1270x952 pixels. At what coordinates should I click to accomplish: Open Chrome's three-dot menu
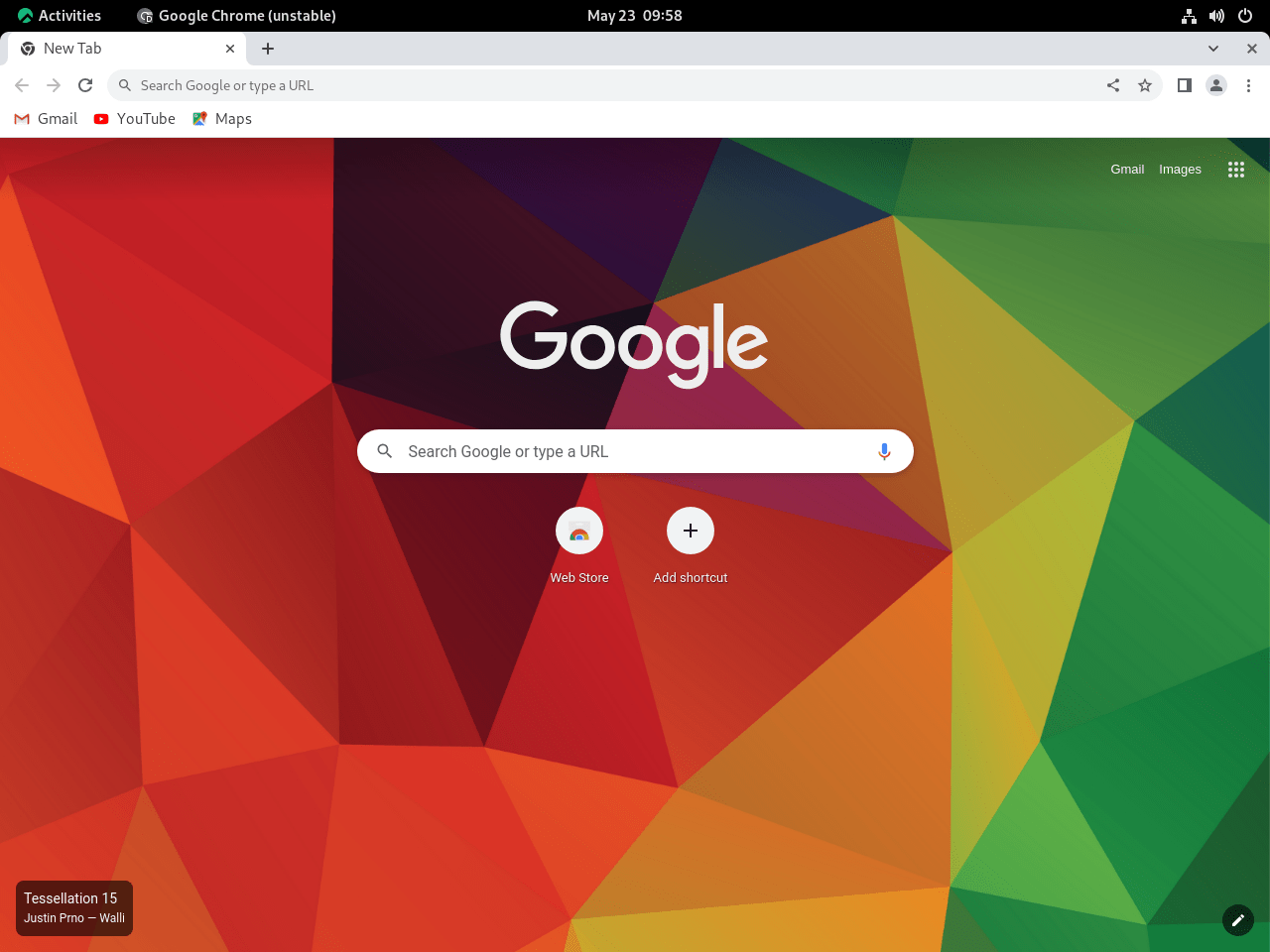pyautogui.click(x=1248, y=85)
